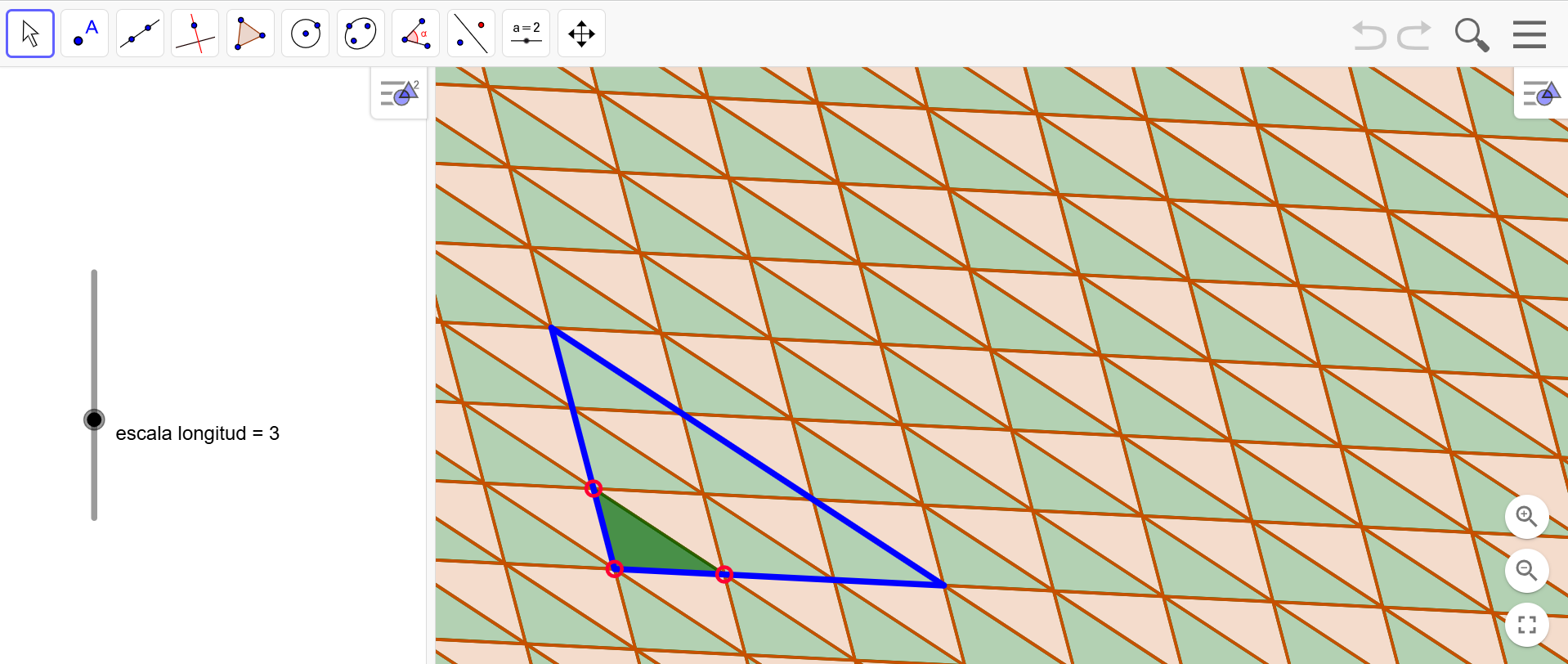1568x664 pixels.
Task: Click the Redo arrow
Action: click(1414, 35)
